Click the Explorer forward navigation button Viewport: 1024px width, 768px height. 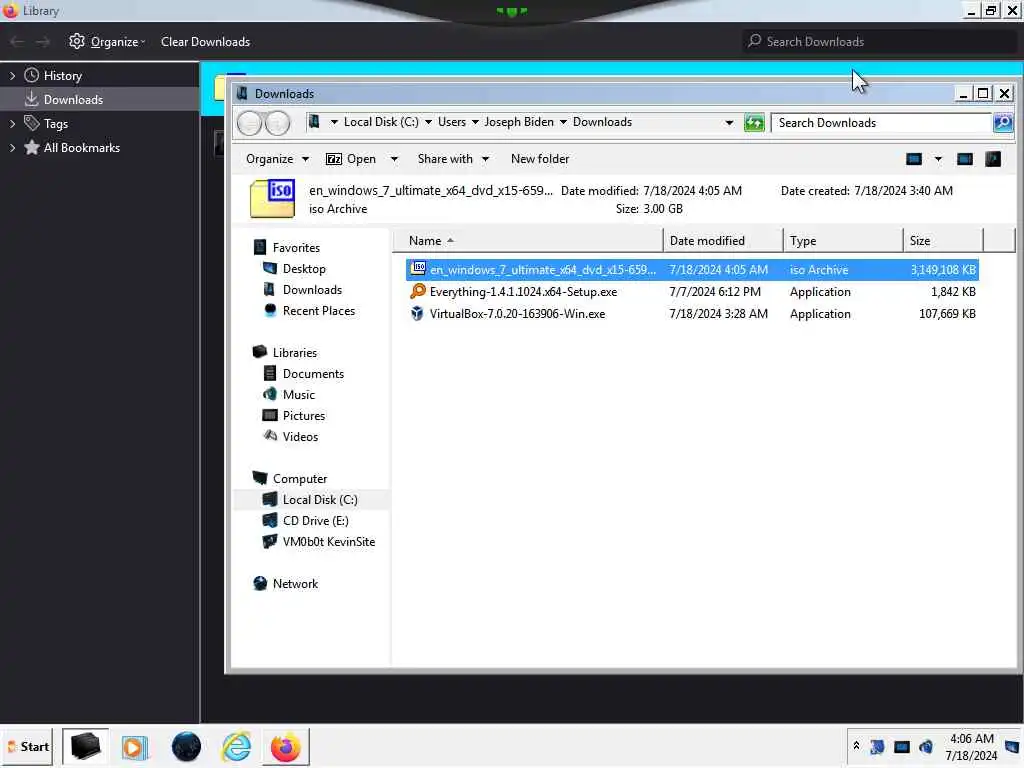[278, 123]
